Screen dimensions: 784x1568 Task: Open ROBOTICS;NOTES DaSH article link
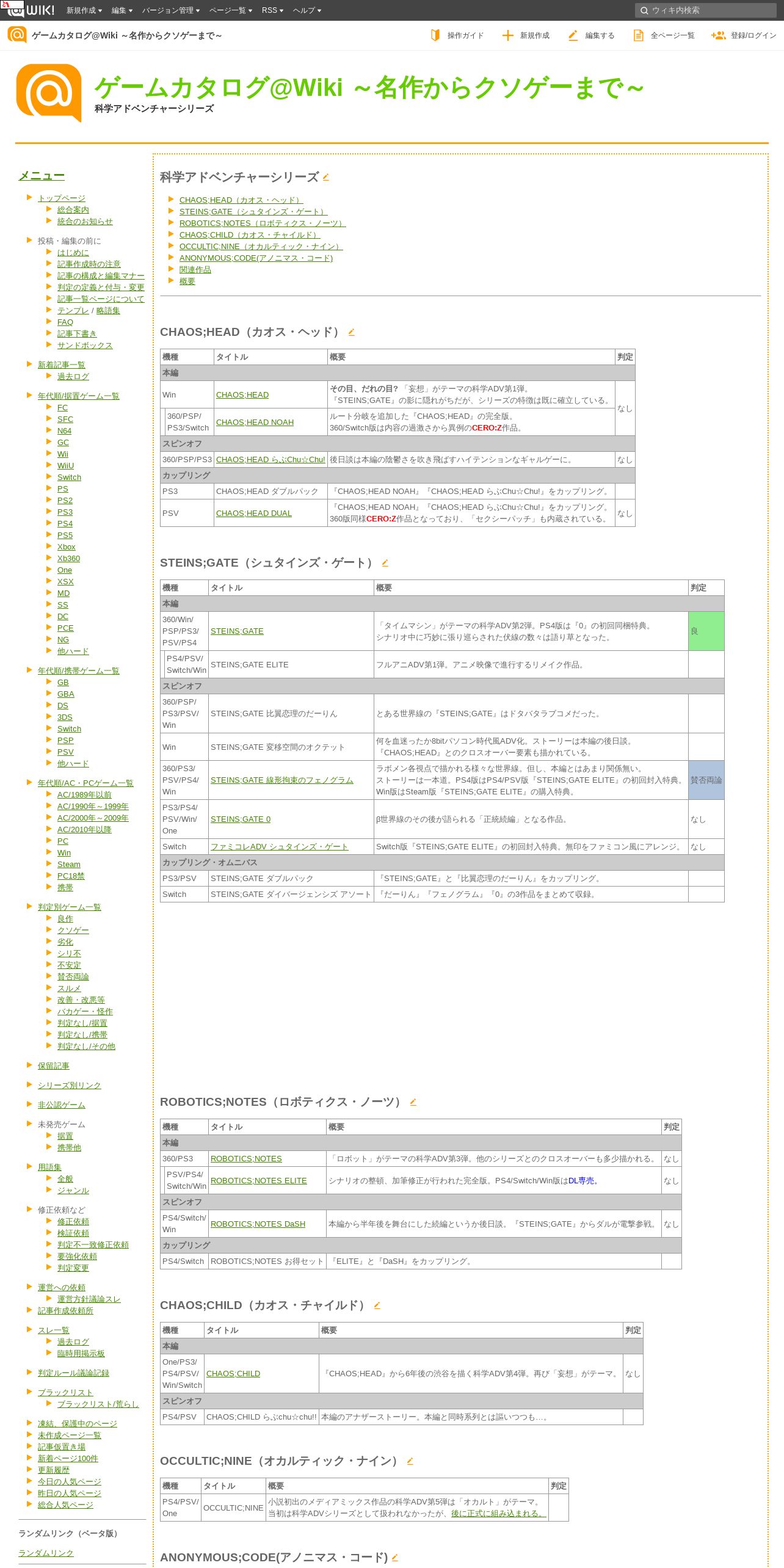click(258, 1224)
